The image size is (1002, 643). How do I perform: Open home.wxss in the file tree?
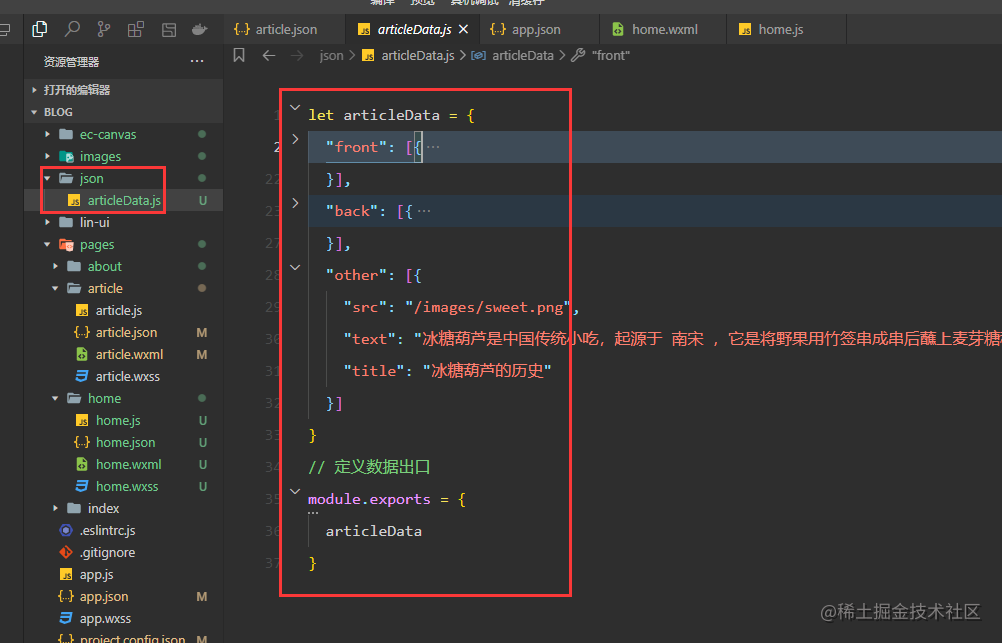click(x=123, y=486)
